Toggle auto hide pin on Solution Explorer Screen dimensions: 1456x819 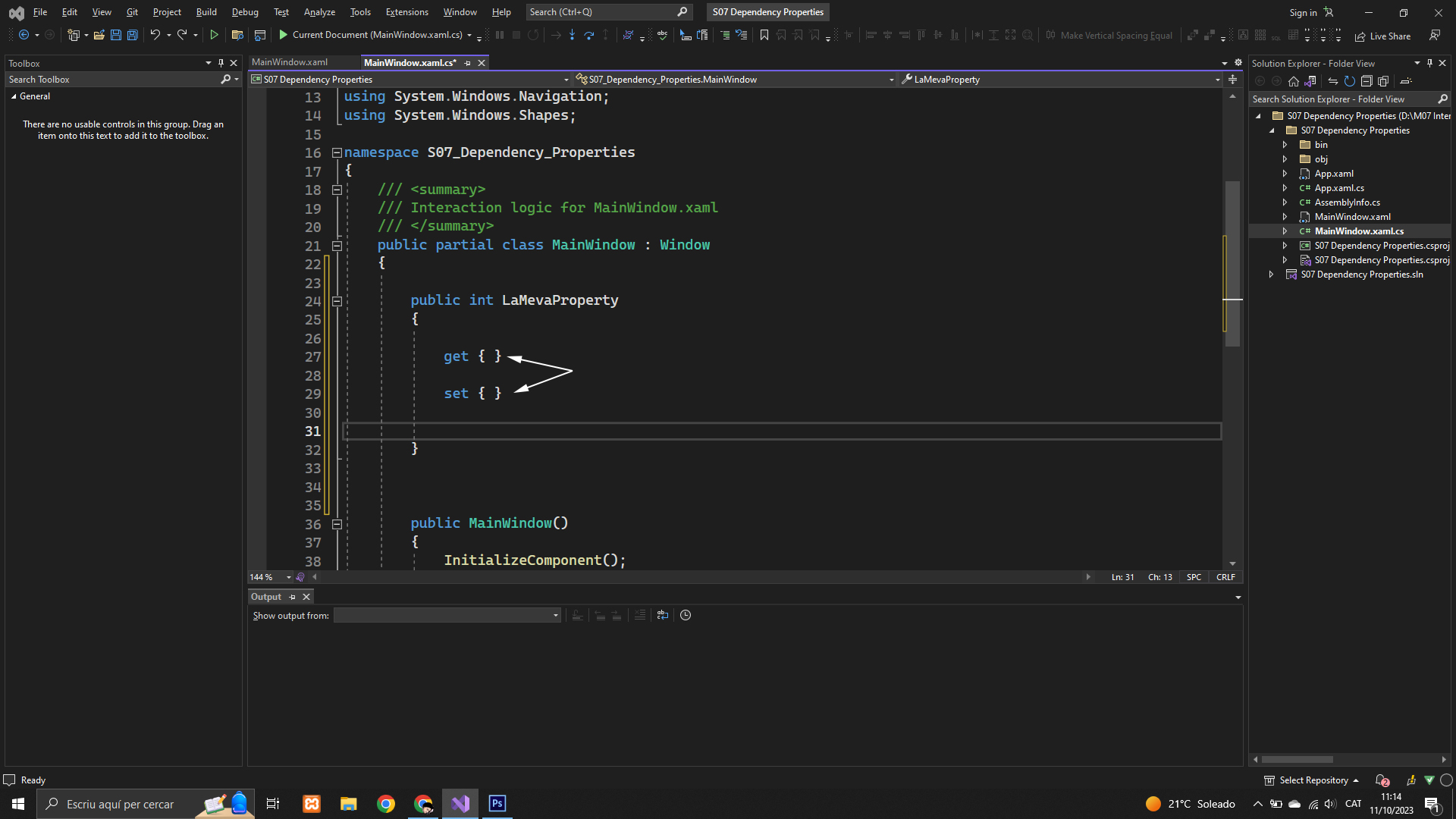(x=1429, y=63)
